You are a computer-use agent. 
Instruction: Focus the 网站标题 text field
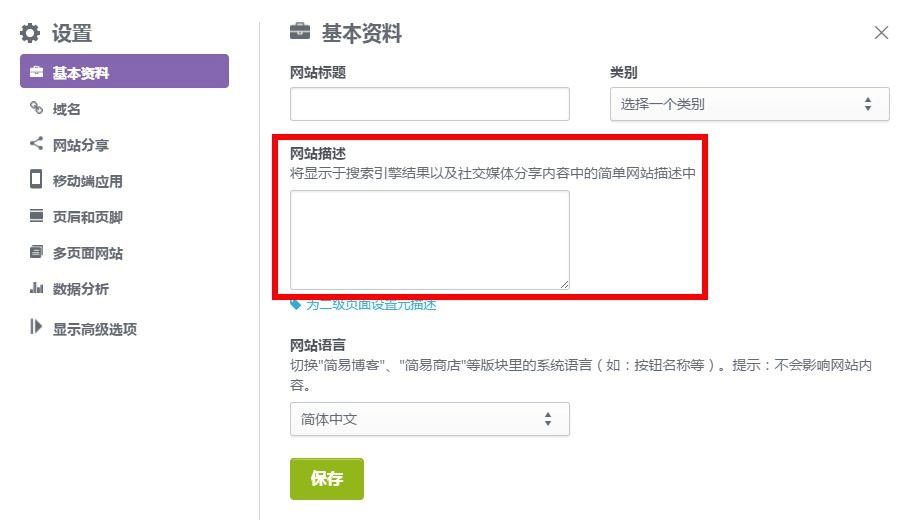click(429, 104)
